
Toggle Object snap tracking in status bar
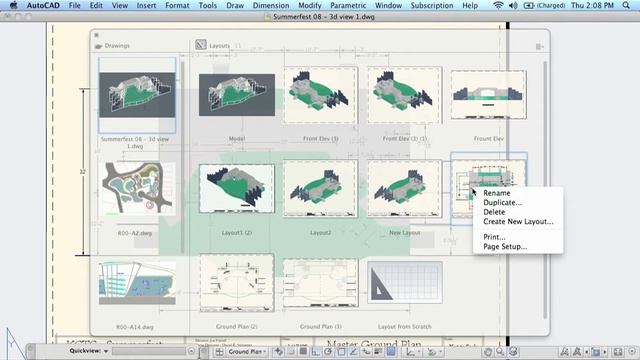click(x=353, y=351)
